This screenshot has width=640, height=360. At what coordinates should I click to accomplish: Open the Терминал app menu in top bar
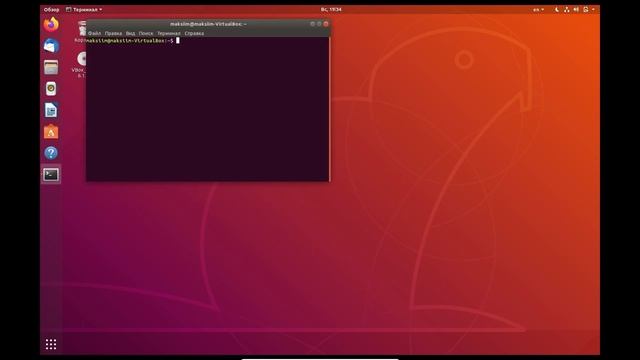click(x=84, y=9)
